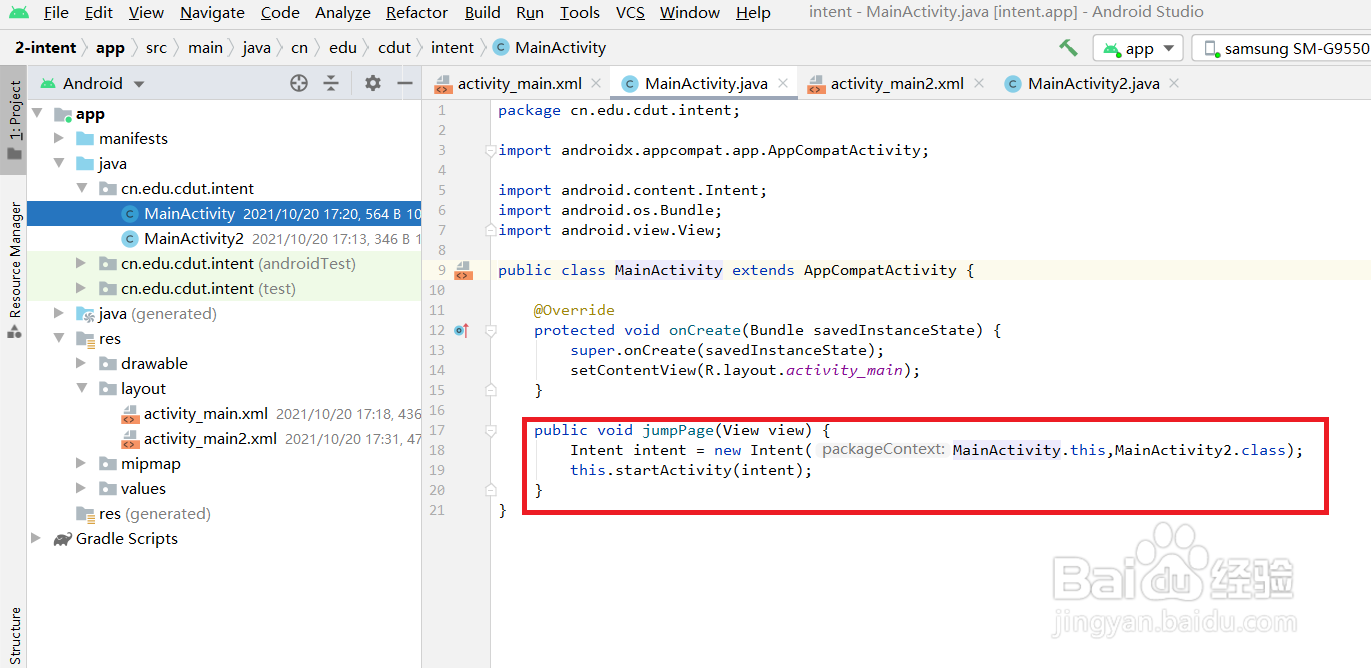Viewport: 1371px width, 668px height.
Task: Click the Collapse All icon in Project panel
Action: coord(331,83)
